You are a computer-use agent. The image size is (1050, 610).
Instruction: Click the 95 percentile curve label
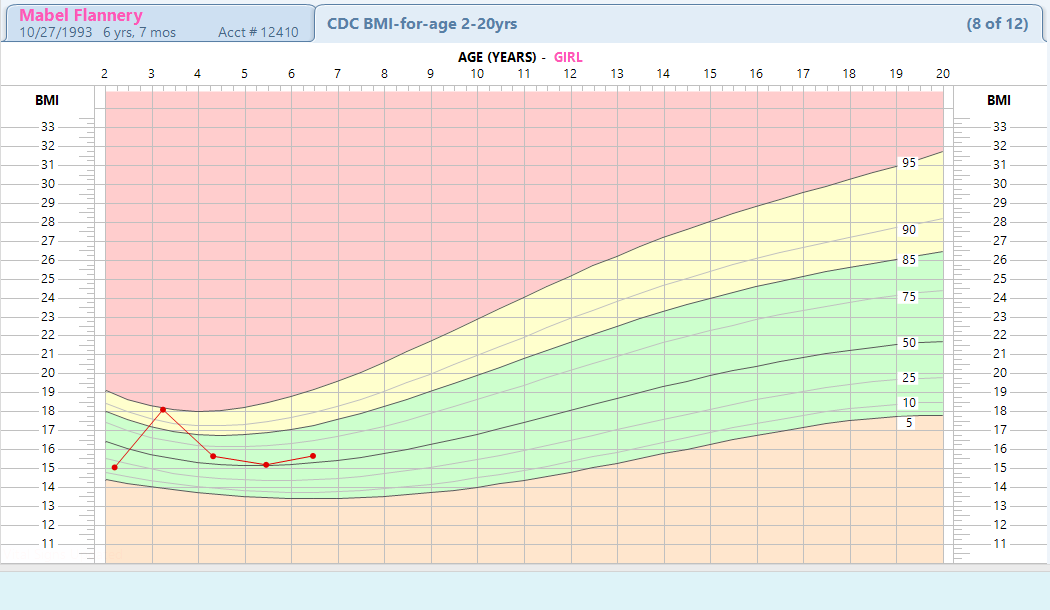click(908, 163)
